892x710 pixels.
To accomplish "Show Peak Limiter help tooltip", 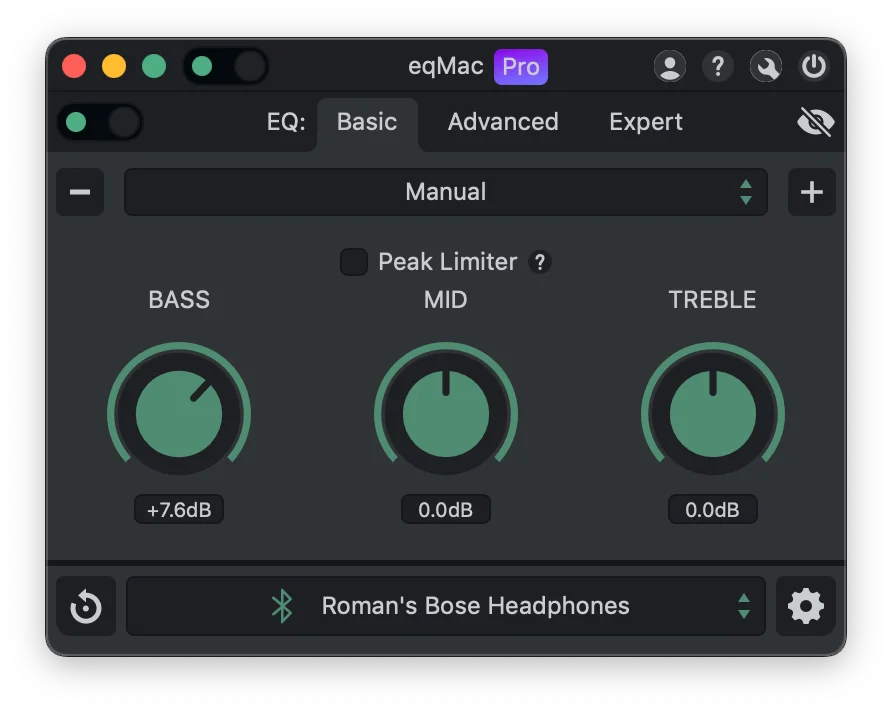I will tap(539, 262).
